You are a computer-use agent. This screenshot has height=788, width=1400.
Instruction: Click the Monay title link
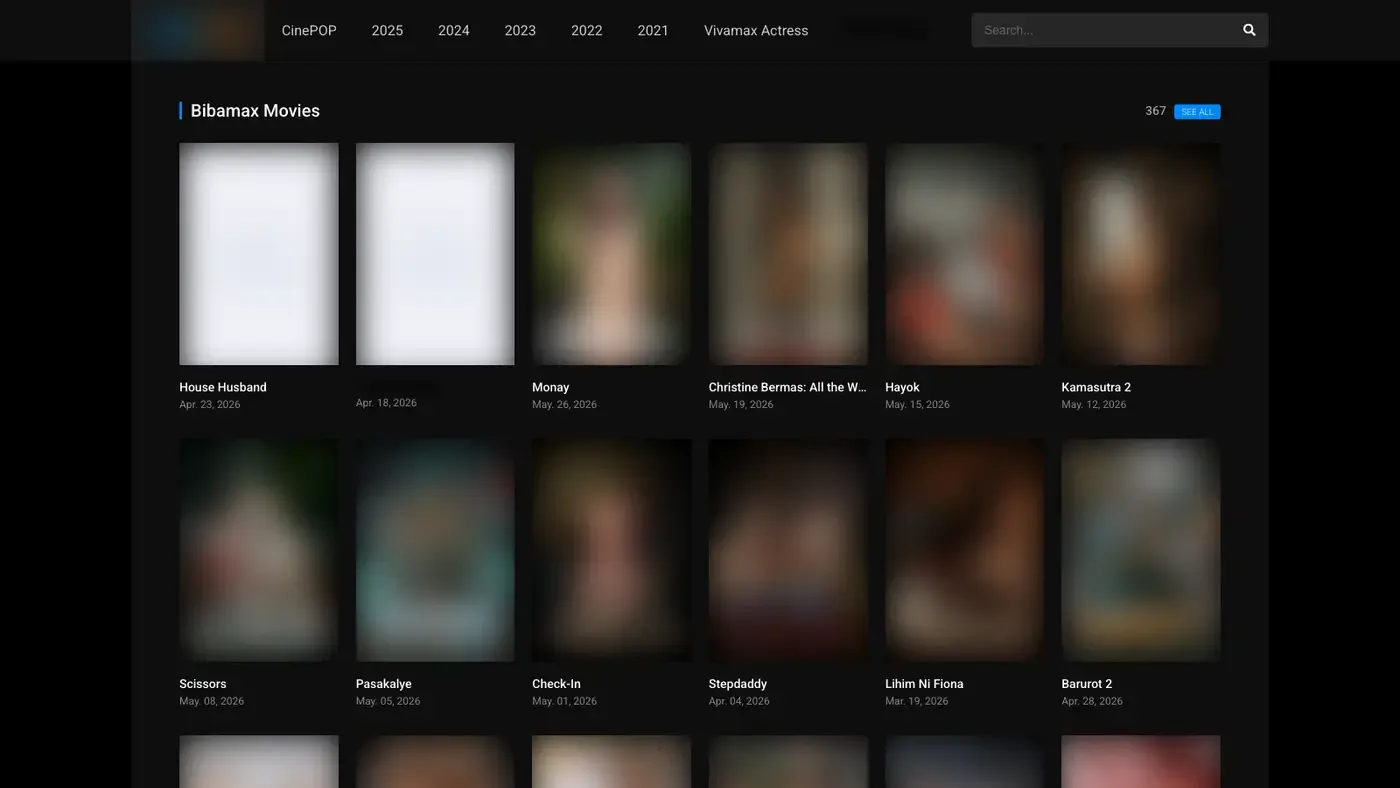point(550,387)
